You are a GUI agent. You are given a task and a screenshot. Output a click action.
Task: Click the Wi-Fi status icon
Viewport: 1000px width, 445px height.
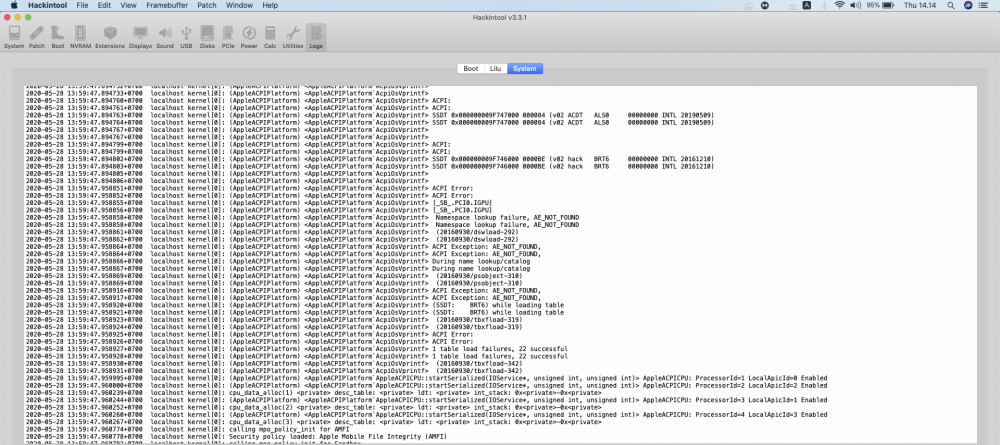tap(839, 5)
